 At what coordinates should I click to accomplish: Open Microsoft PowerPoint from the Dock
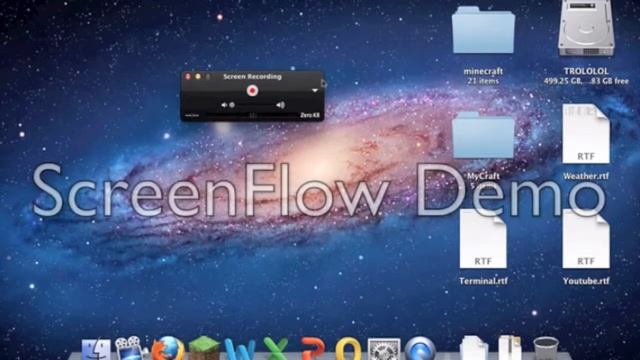tap(313, 349)
